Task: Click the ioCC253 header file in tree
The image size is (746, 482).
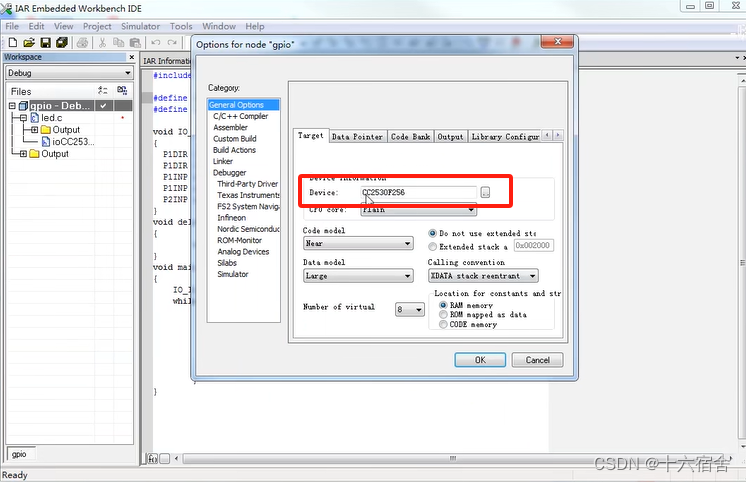Action: [73, 142]
